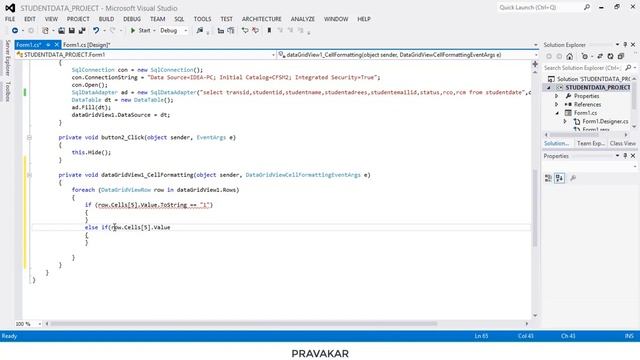Switch to the Class View tab
The height and width of the screenshot is (360, 640).
pos(622,143)
